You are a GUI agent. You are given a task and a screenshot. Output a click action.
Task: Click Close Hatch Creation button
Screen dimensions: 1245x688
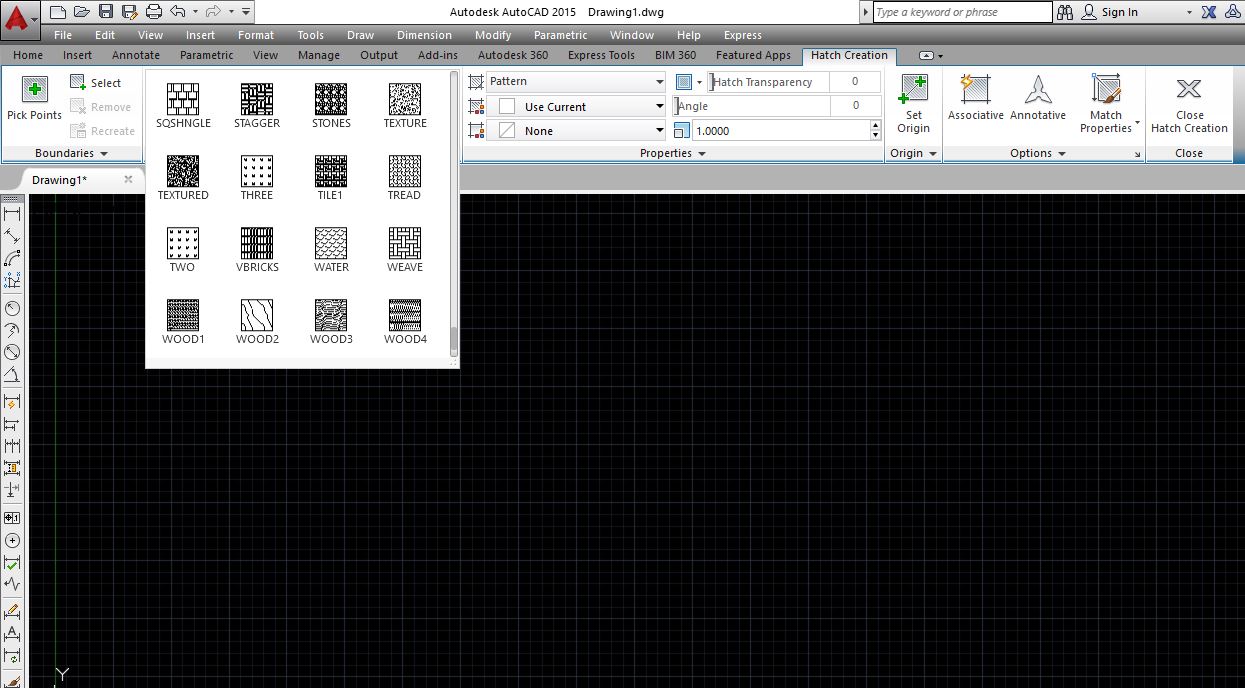(1189, 103)
